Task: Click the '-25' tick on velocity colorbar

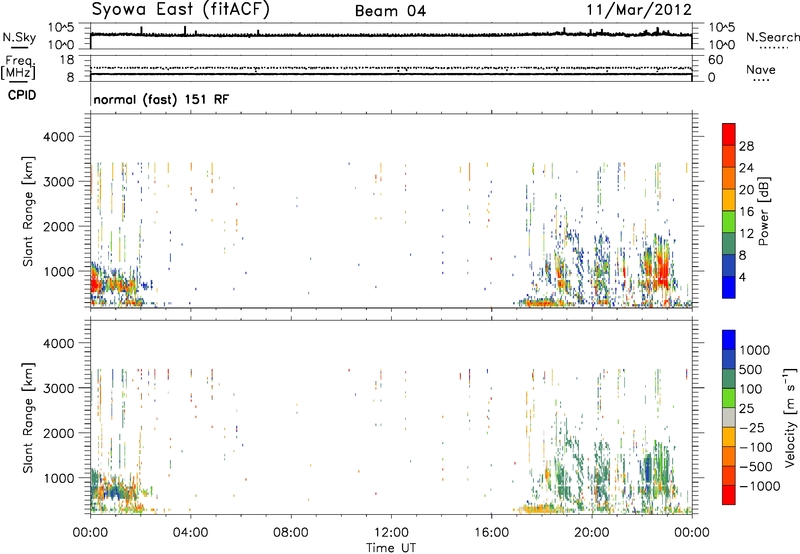Action: pos(752,428)
